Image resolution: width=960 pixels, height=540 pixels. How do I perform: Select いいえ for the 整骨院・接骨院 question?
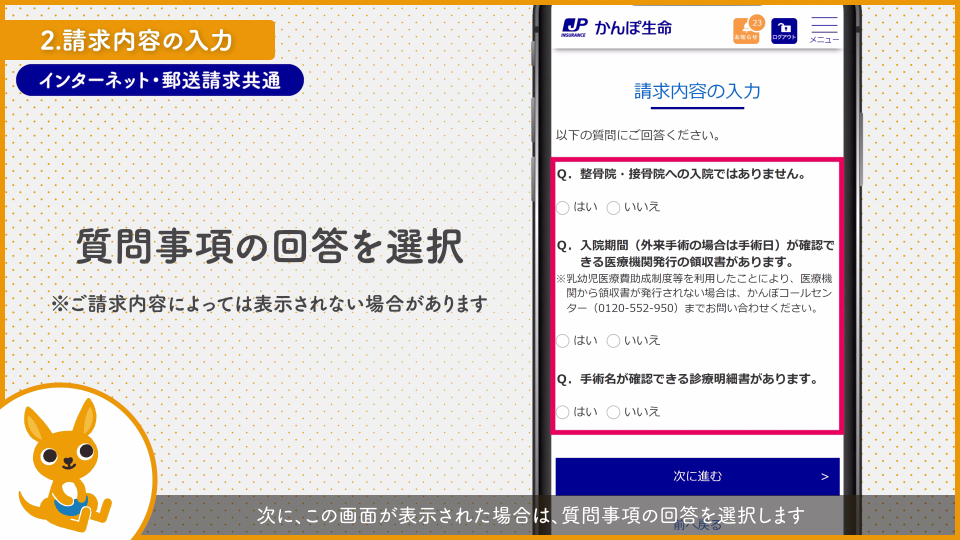[613, 207]
